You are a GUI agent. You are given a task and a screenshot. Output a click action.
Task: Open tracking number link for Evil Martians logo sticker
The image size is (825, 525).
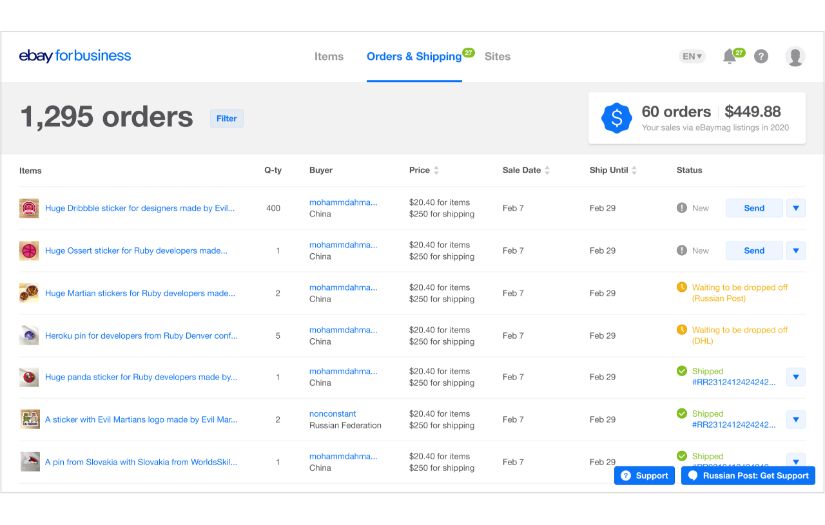click(733, 425)
